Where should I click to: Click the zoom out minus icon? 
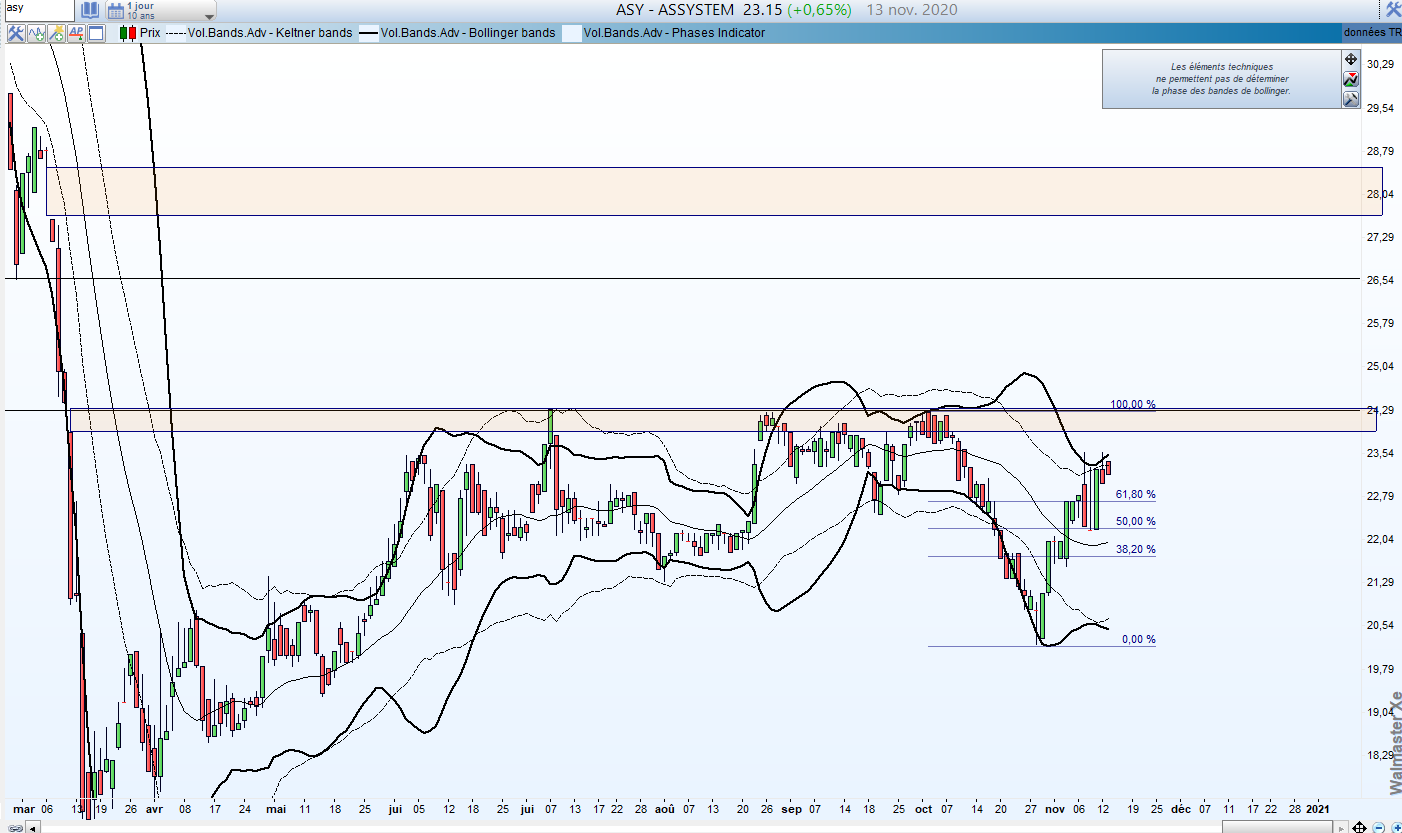(1378, 827)
